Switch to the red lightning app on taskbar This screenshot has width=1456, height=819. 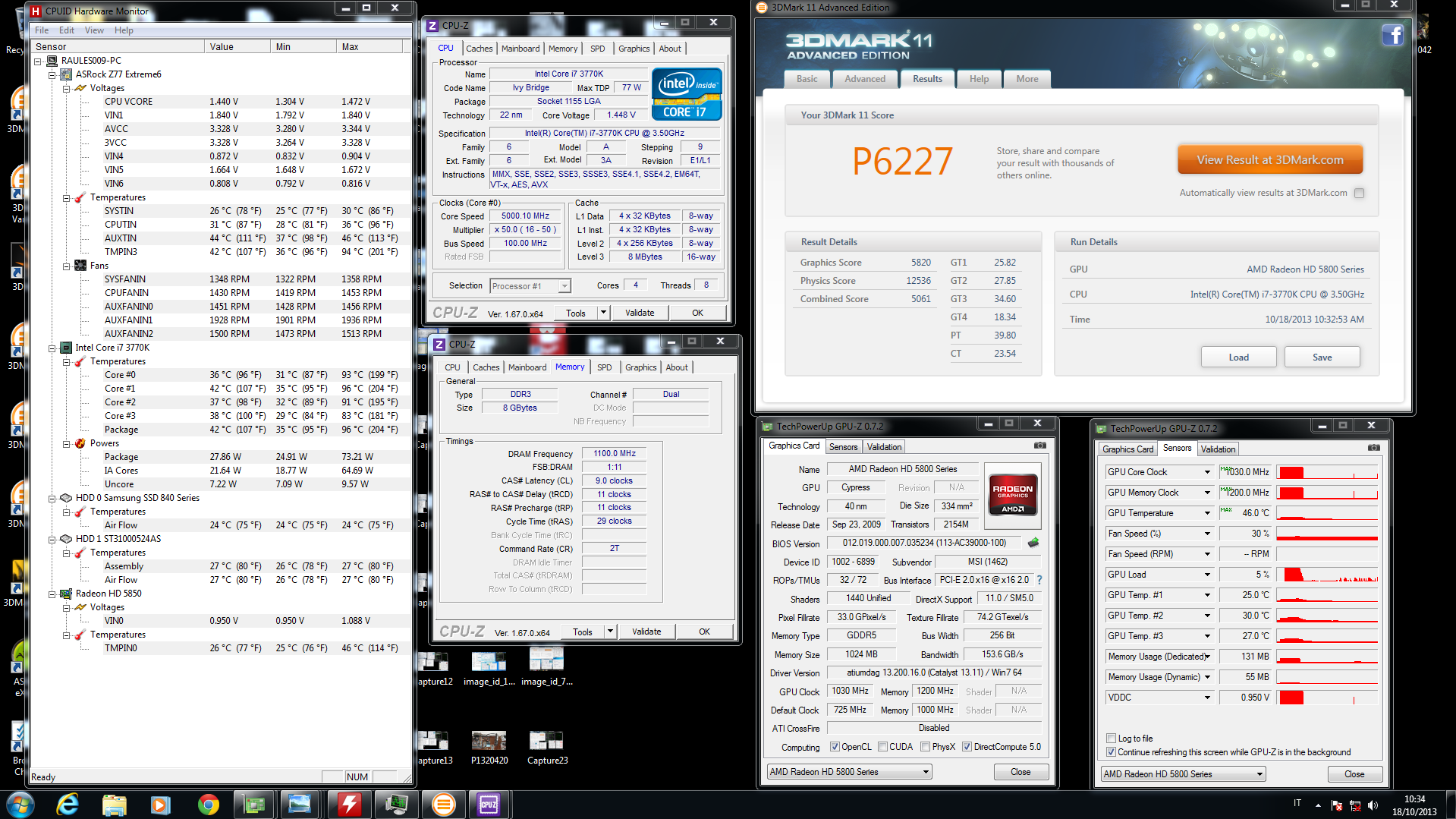(348, 805)
